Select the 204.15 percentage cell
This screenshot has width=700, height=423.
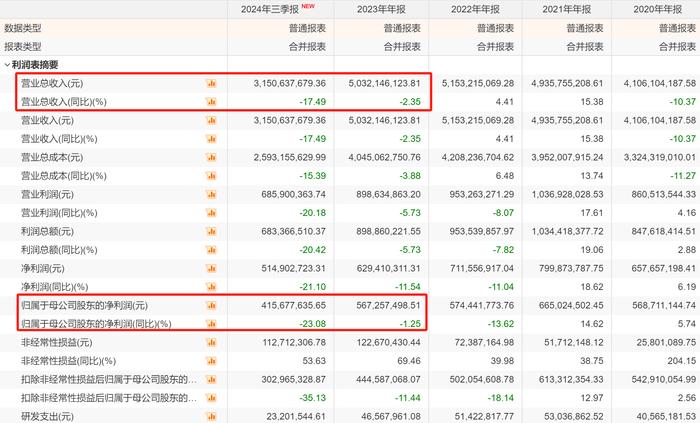coord(682,361)
